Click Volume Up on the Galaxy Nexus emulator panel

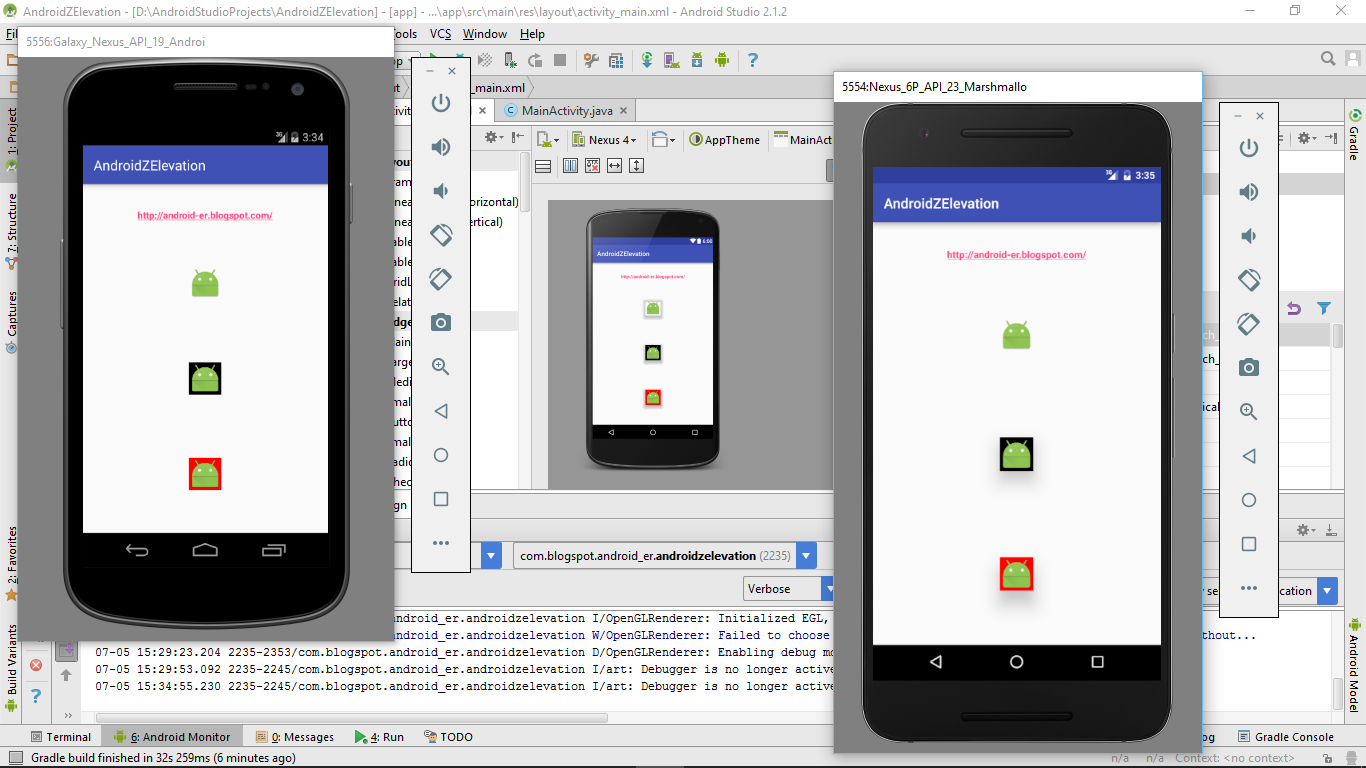440,146
